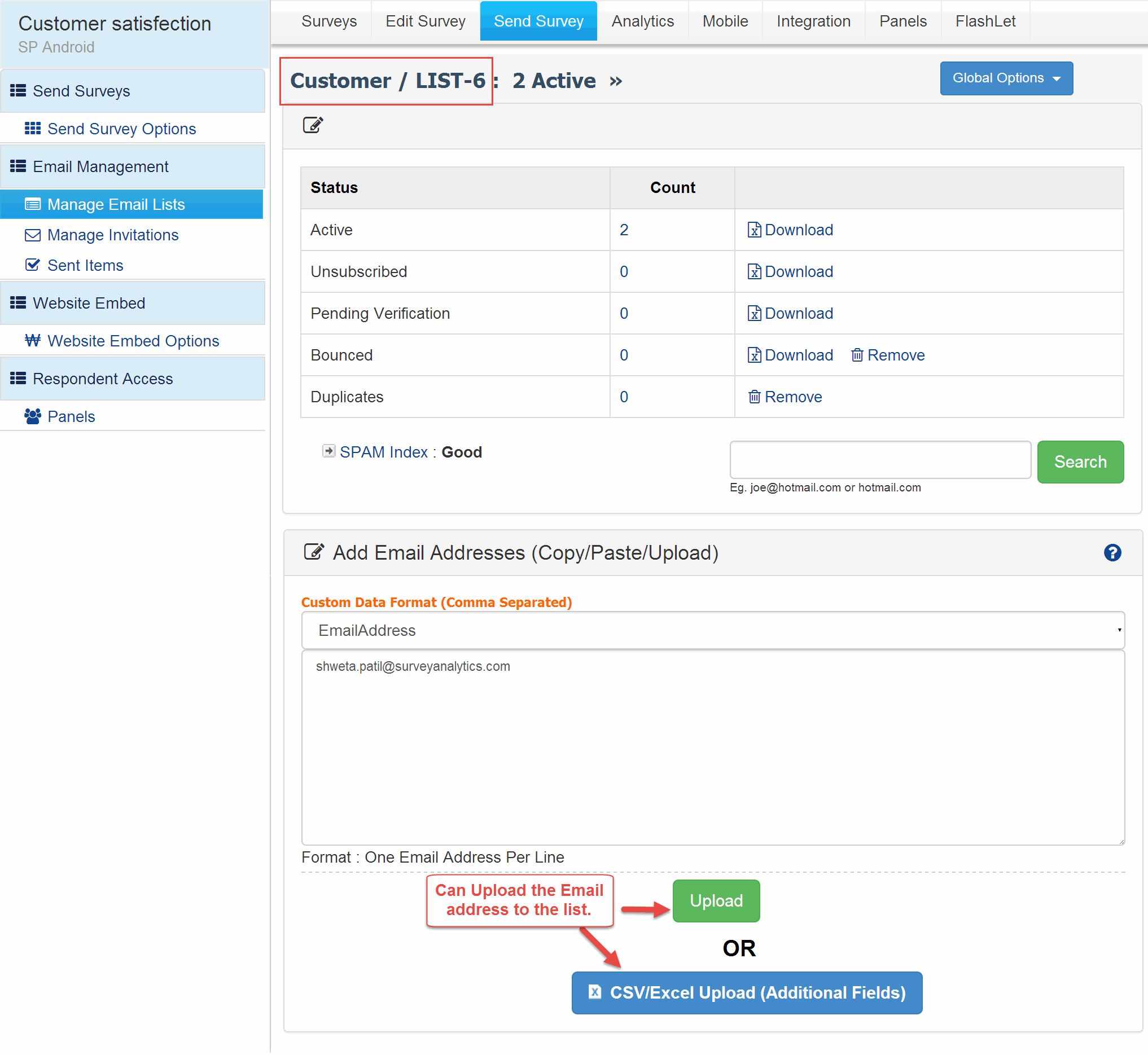Viewport: 1148px width, 1055px height.
Task: Open the Mobile tab
Action: click(x=725, y=21)
